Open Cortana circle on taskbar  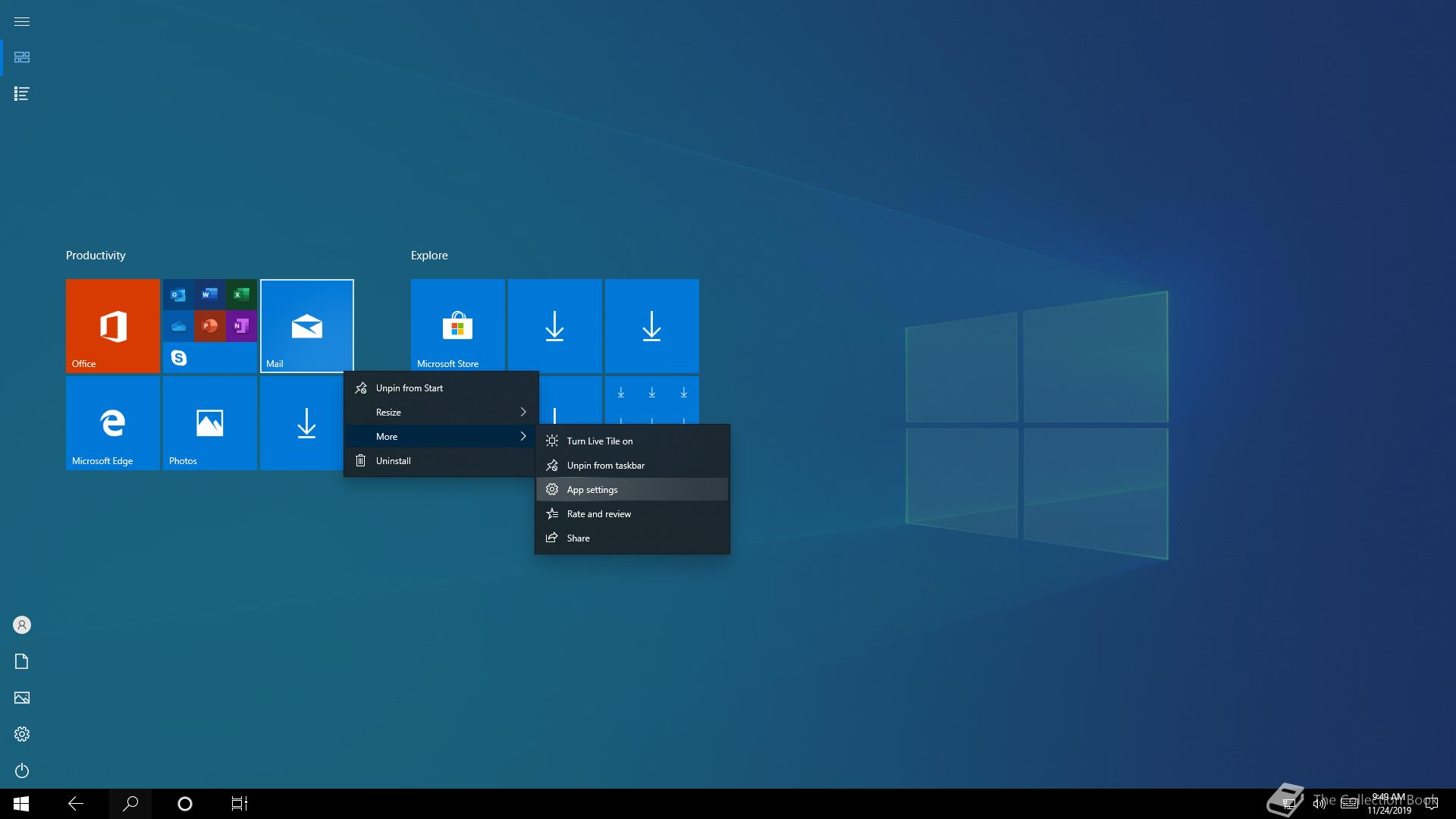[x=185, y=804]
